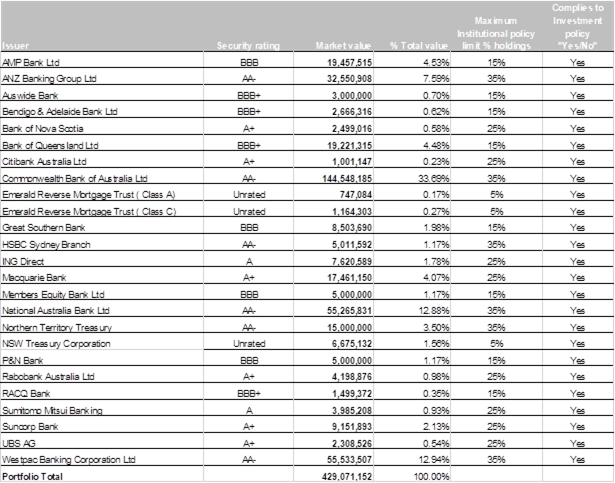Image resolution: width=615 pixels, height=483 pixels.
Task: Select the Macquarie Bank issuer cell
Action: [34, 278]
